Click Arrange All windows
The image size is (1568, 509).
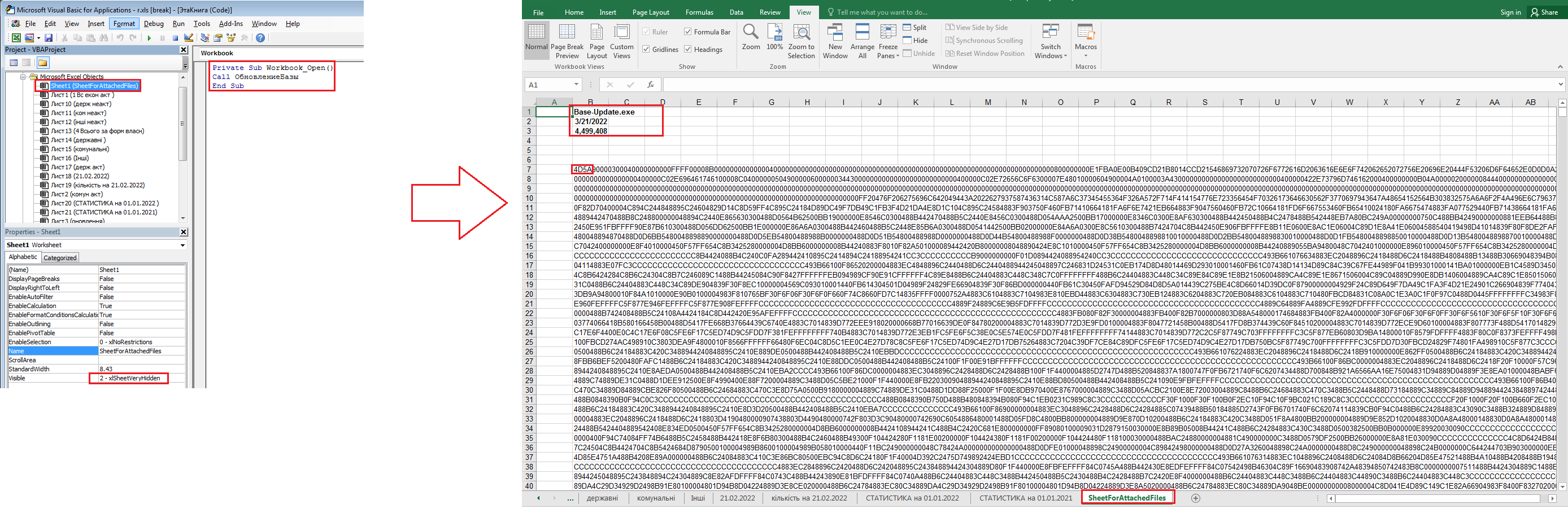click(x=862, y=41)
